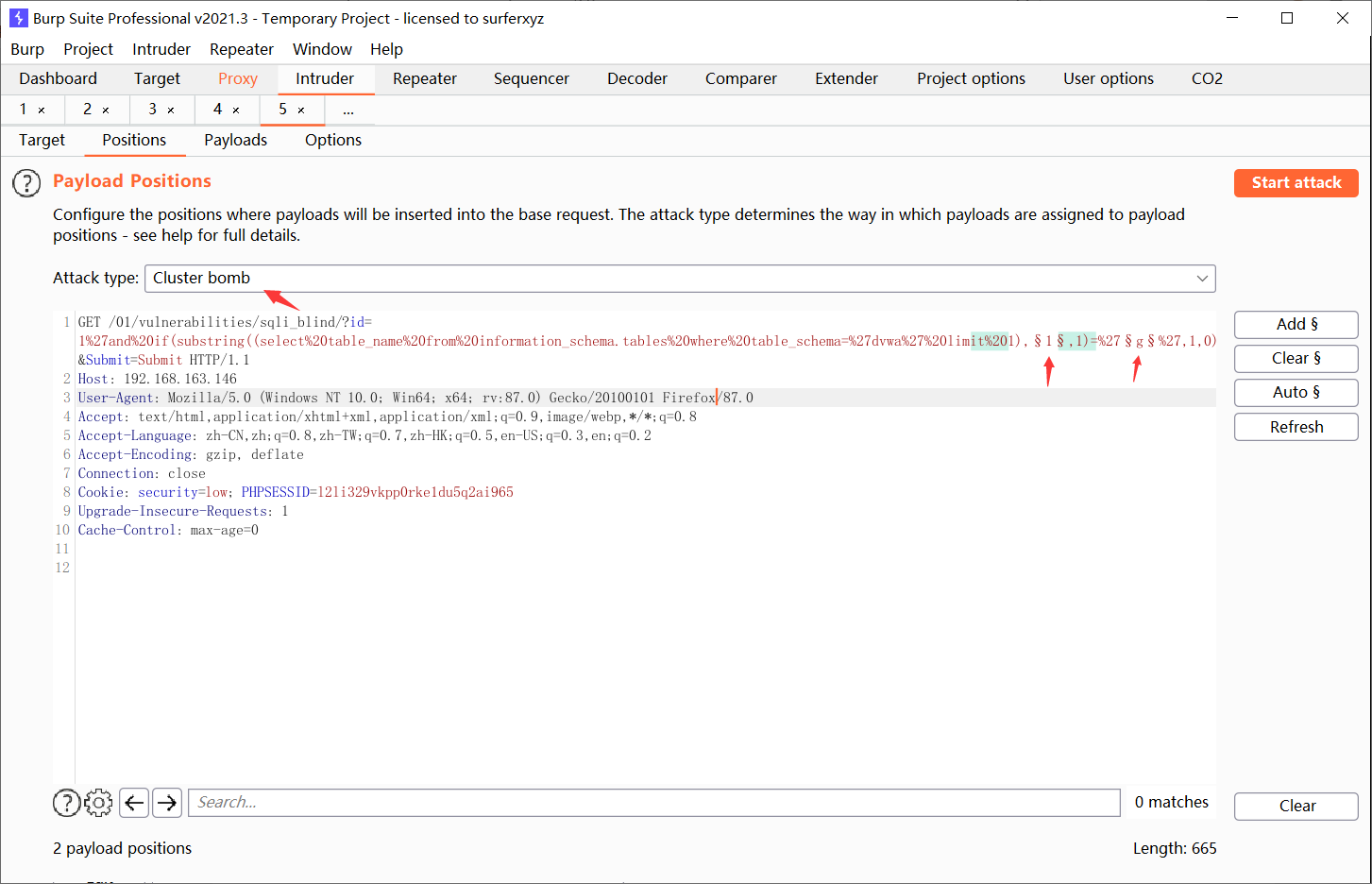
Task: Go to next search match arrow
Action: coord(167,803)
